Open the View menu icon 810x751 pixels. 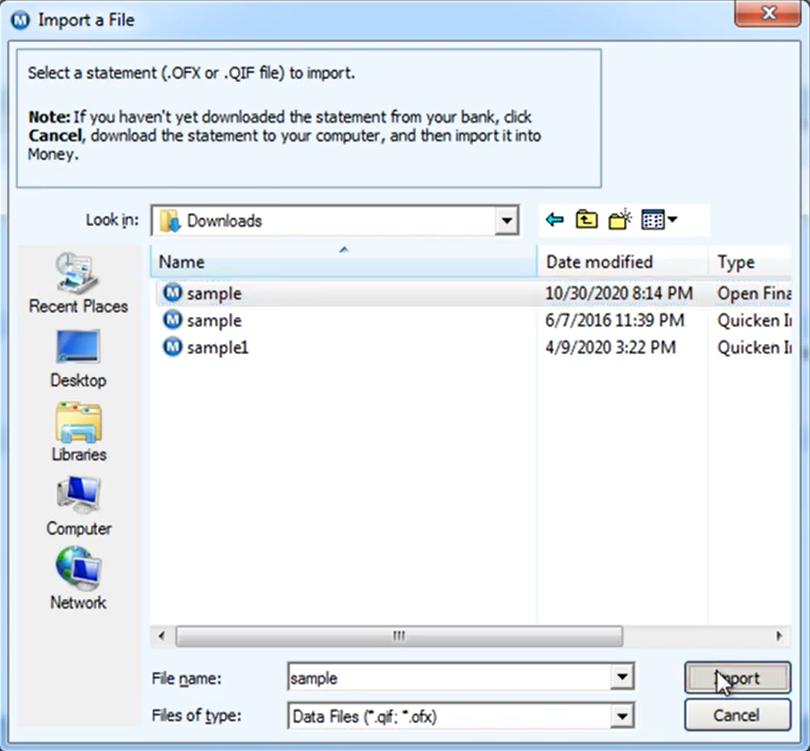(x=659, y=220)
